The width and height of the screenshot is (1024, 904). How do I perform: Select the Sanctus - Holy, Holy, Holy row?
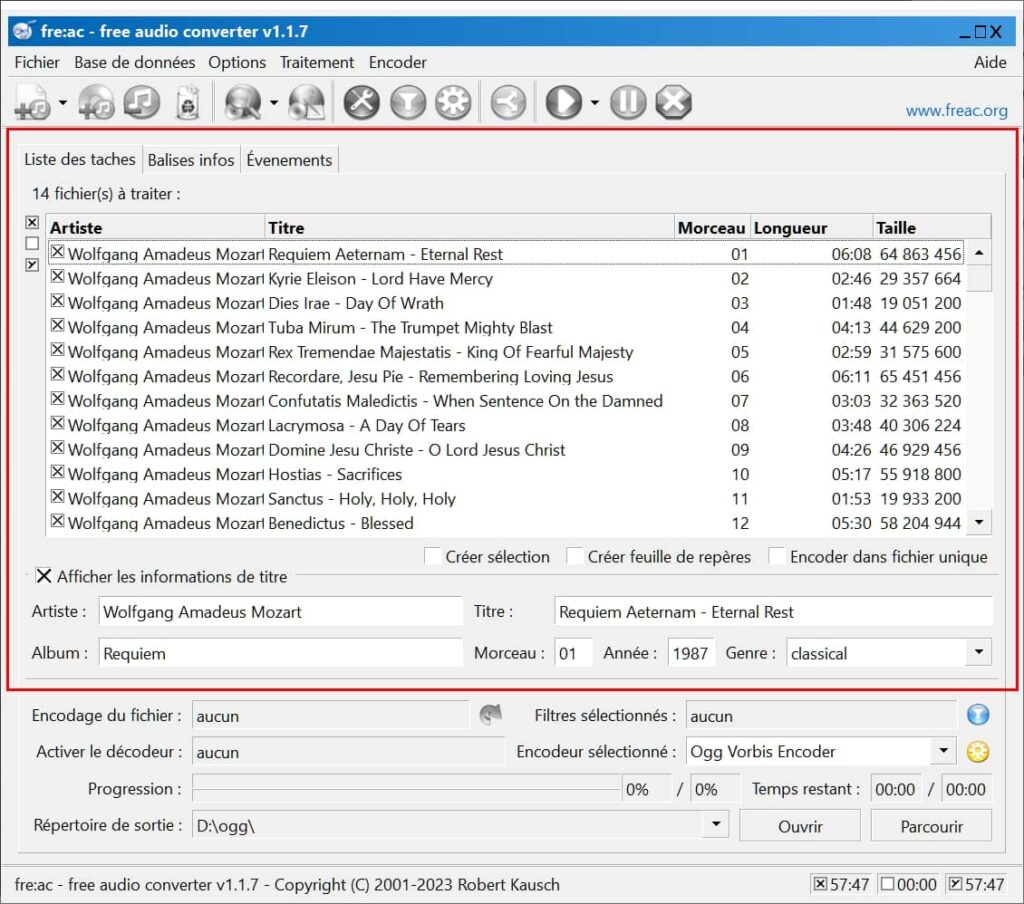coord(505,498)
